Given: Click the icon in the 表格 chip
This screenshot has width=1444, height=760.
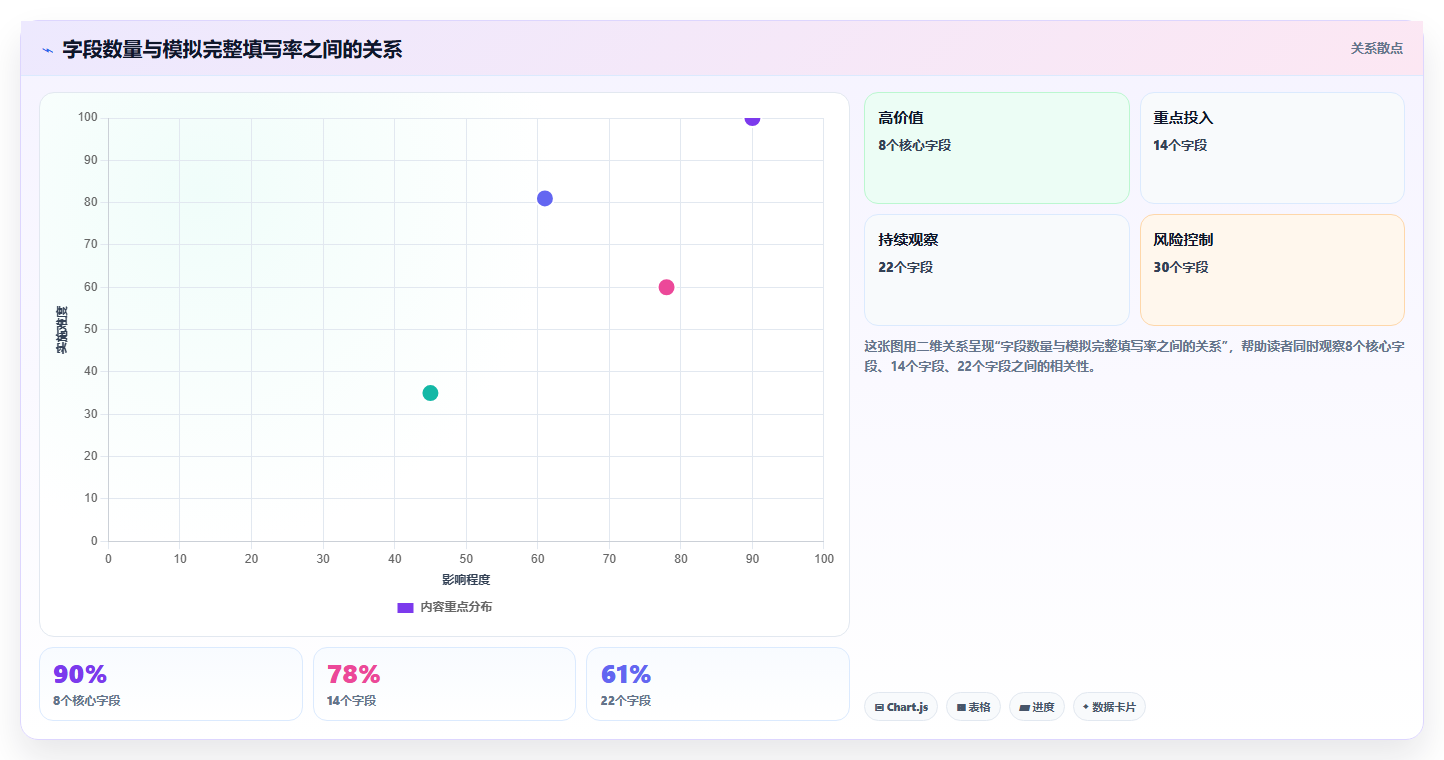Looking at the screenshot, I should [x=961, y=707].
